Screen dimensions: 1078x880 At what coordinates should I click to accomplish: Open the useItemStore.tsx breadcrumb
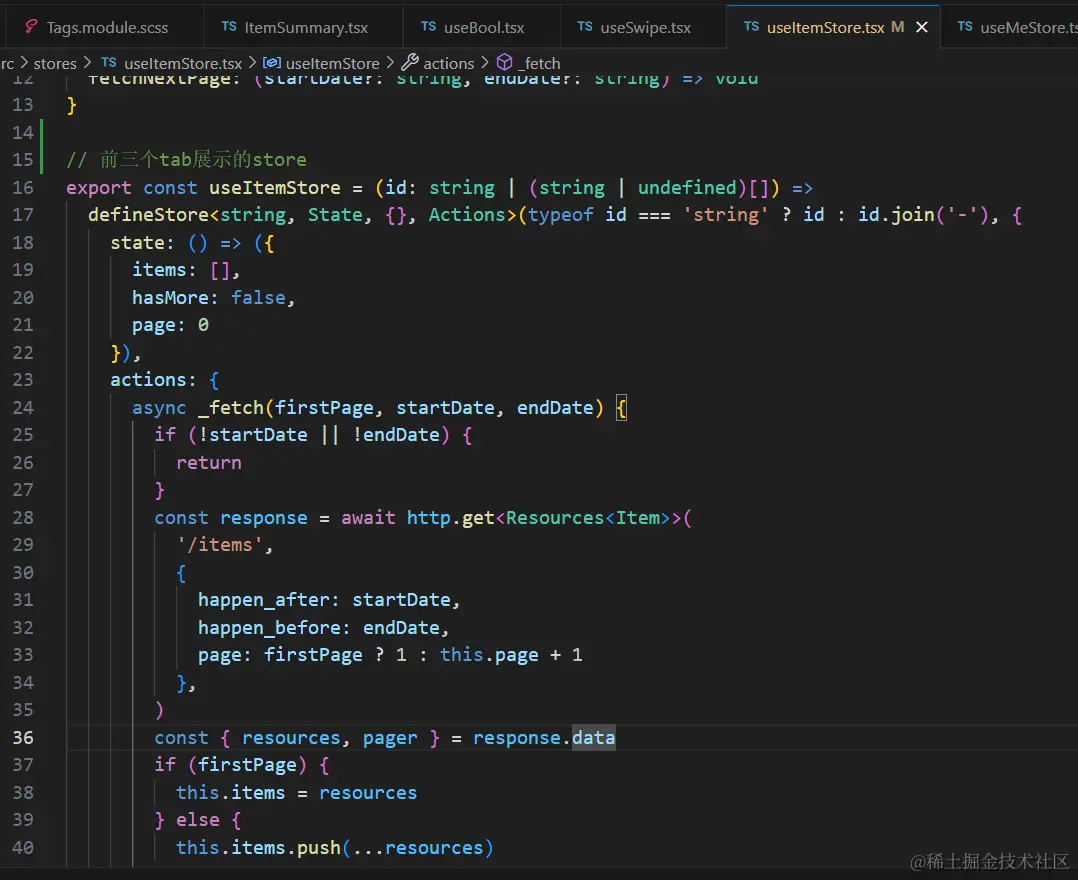pyautogui.click(x=183, y=63)
